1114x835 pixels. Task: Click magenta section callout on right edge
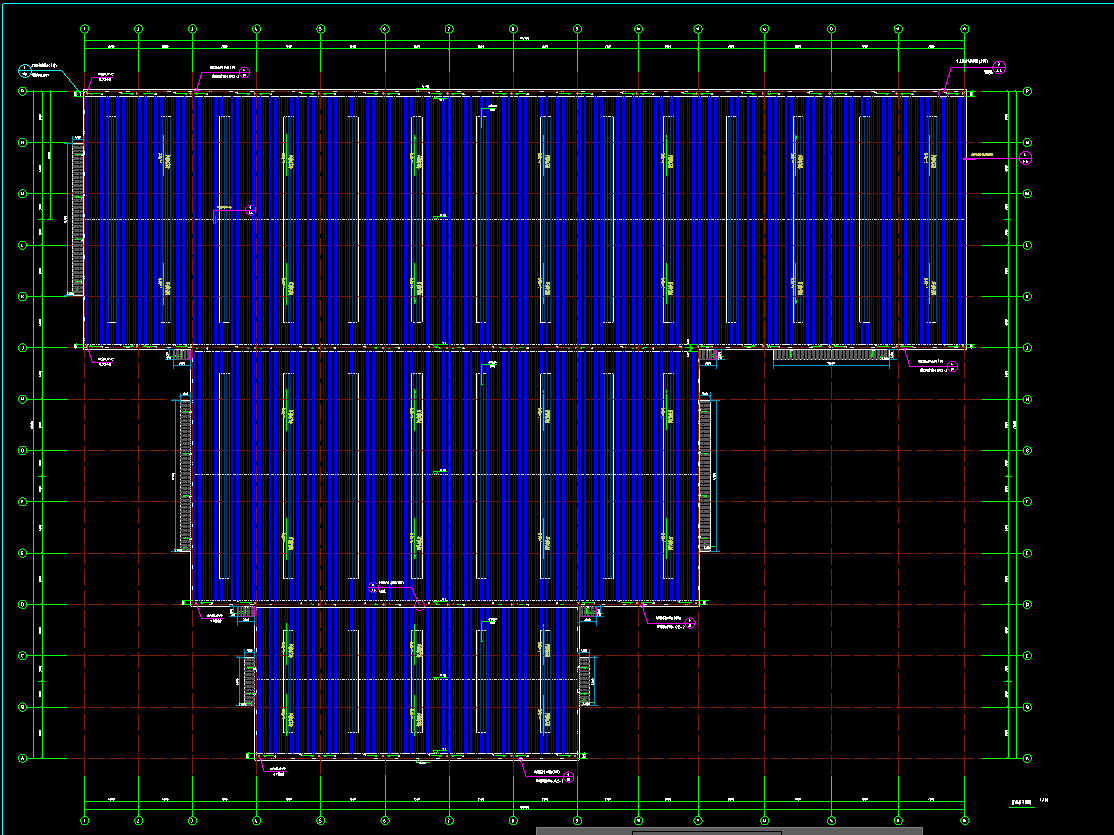(x=1024, y=157)
